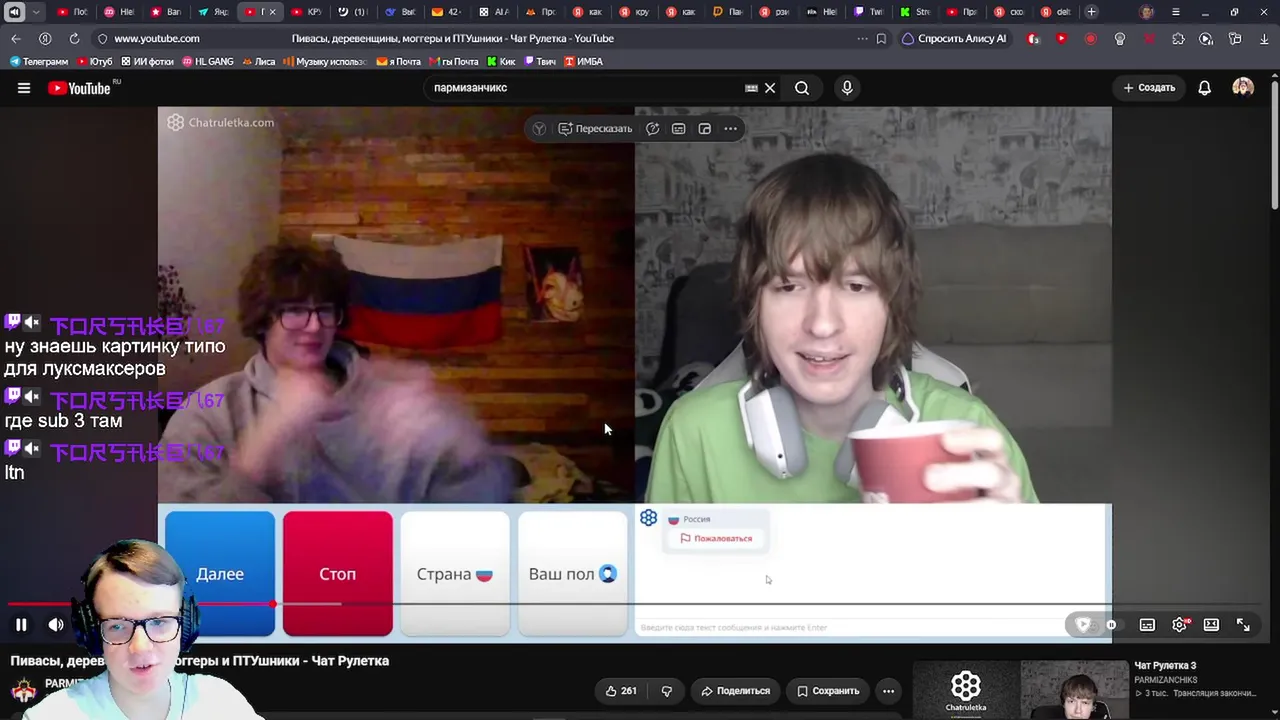This screenshot has width=1280, height=720.
Task: Click the Далее button in Chatruletka
Action: click(220, 574)
